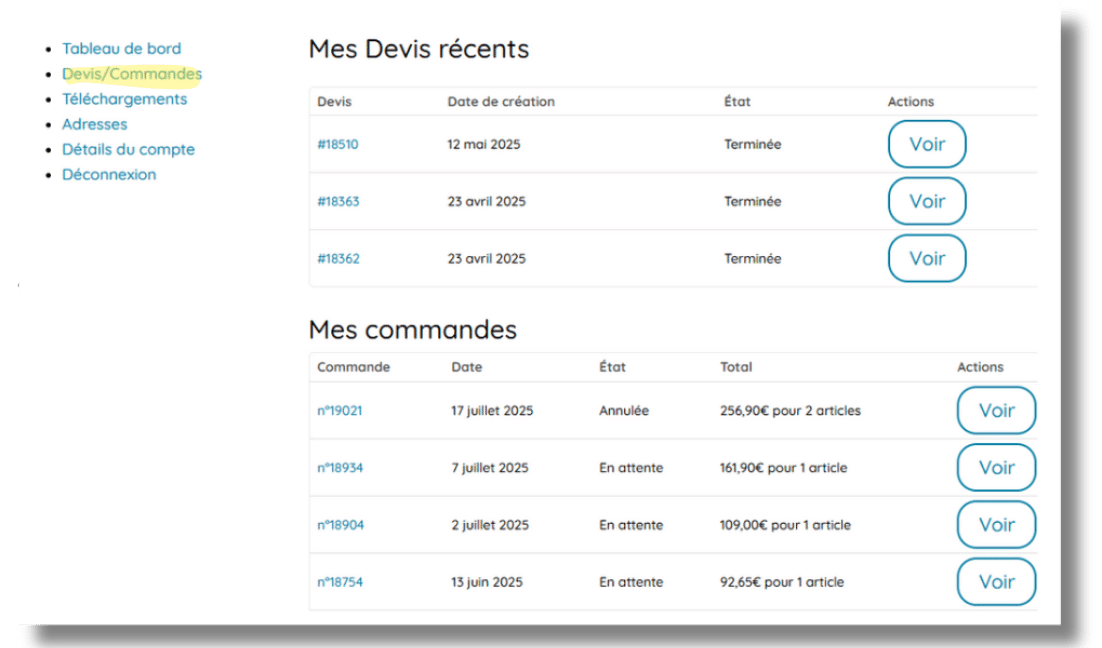Open the Tableau de bord page

click(122, 48)
